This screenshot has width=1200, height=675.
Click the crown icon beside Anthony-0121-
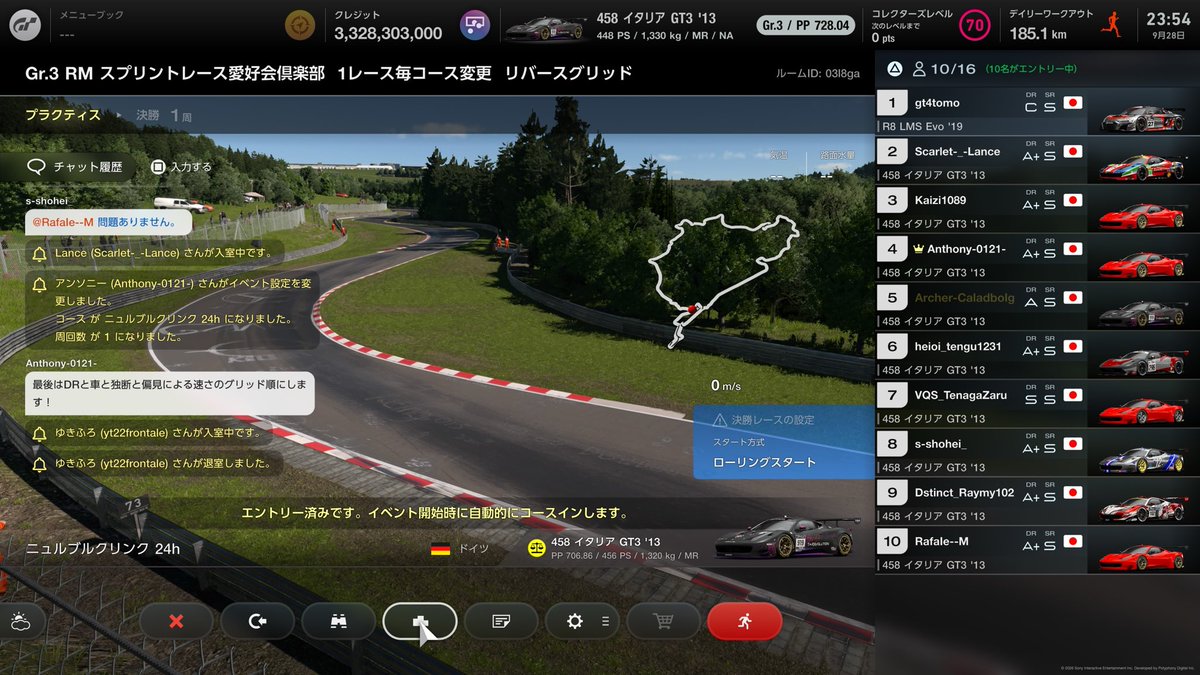[919, 249]
